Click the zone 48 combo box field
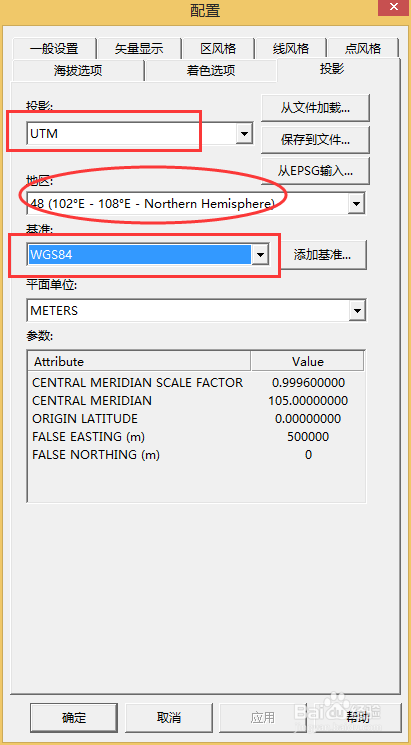Image resolution: width=411 pixels, height=745 pixels. pos(196,204)
